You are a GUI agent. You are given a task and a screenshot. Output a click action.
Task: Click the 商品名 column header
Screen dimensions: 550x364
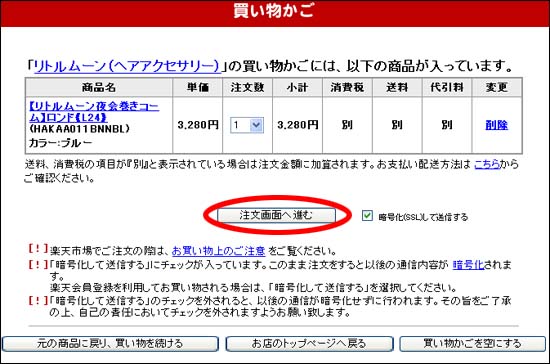[x=99, y=87]
